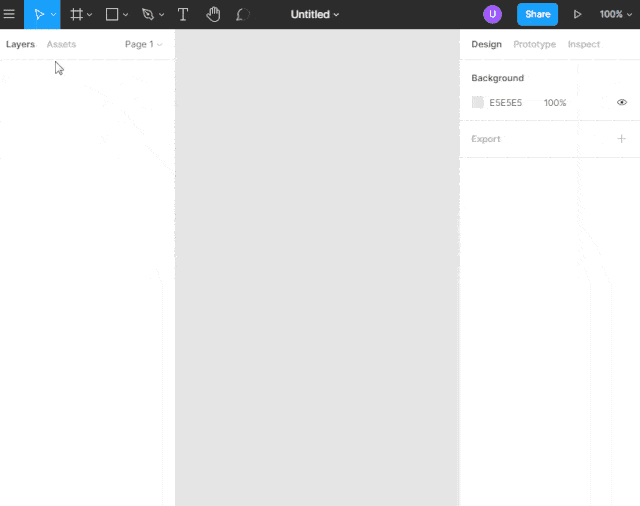Toggle background color visibility eye
Image resolution: width=640 pixels, height=506 pixels.
click(622, 102)
